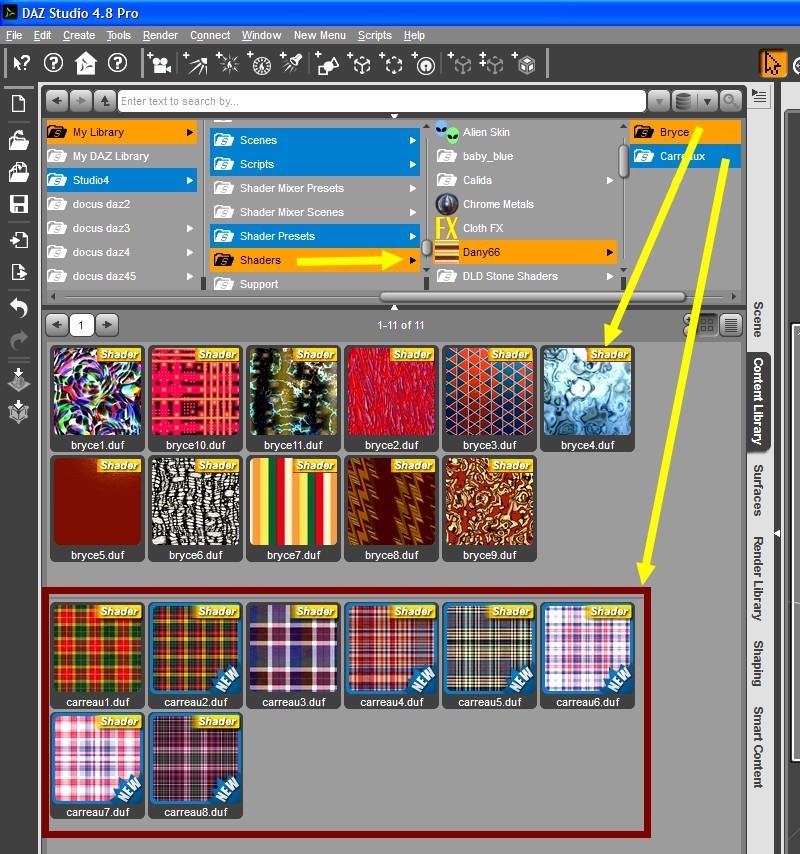Click the Import icon with inward arrow
The height and width of the screenshot is (854, 800).
[x=19, y=240]
